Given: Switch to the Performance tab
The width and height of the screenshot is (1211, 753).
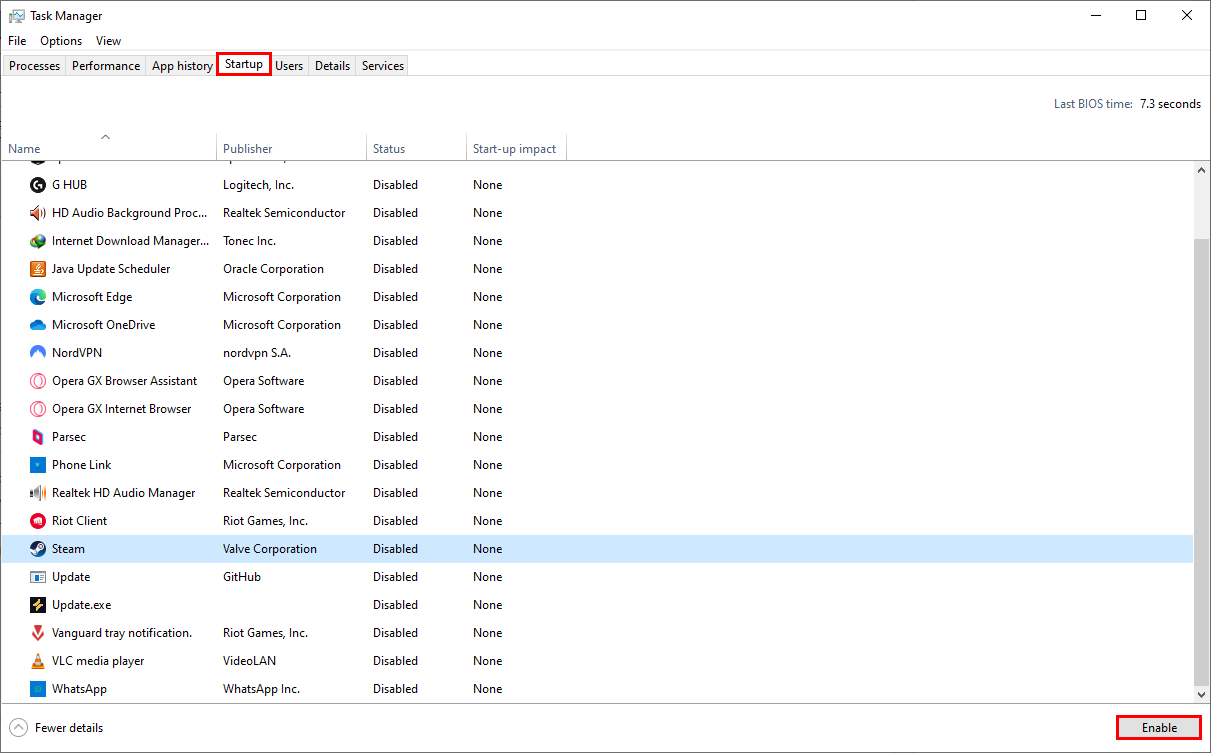Looking at the screenshot, I should (x=106, y=66).
